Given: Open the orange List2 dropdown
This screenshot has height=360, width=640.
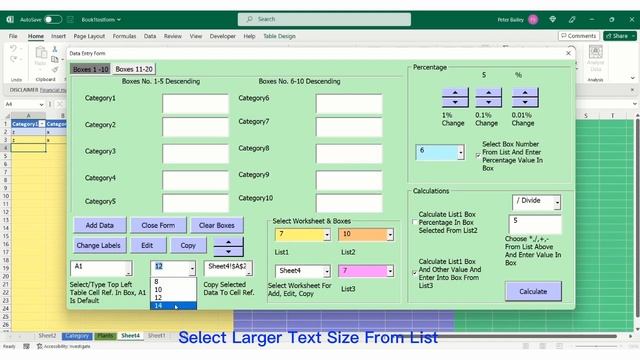Looking at the screenshot, I should tap(390, 235).
